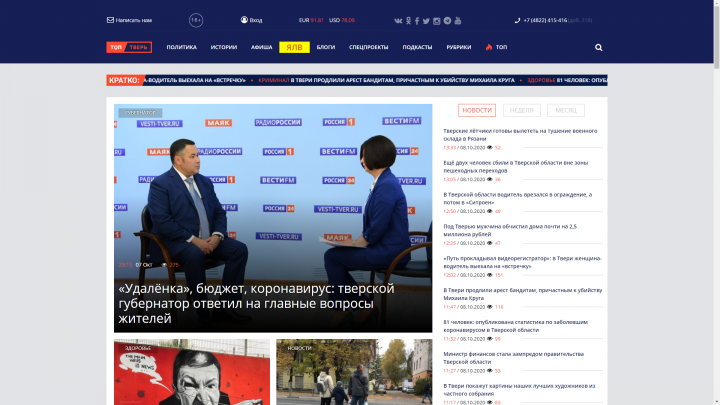
Task: Open the yellow ЯЛВ menu item
Action: (x=294, y=47)
